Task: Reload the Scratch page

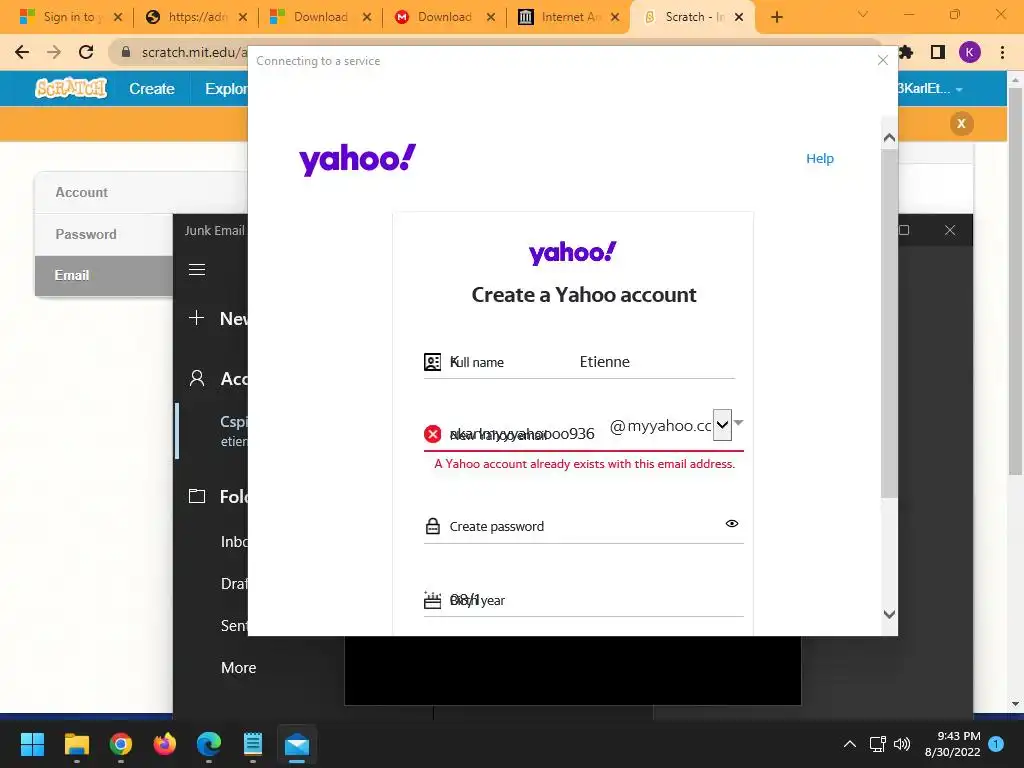Action: pos(86,52)
